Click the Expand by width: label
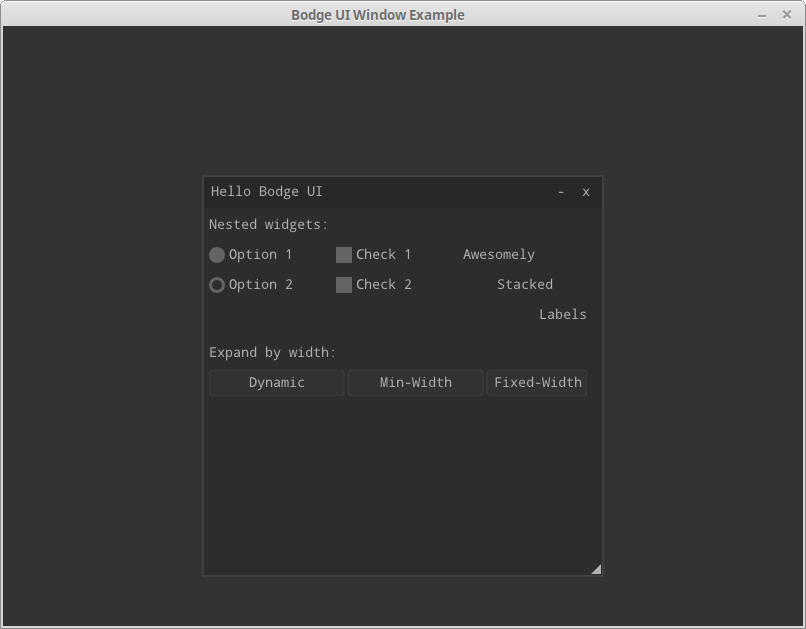The height and width of the screenshot is (629, 806). (272, 353)
